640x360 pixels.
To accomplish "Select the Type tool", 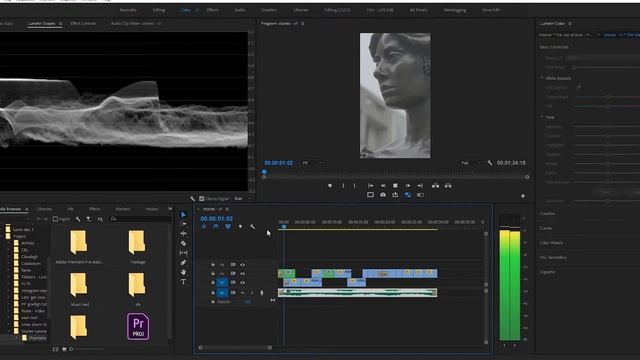I will (x=183, y=282).
